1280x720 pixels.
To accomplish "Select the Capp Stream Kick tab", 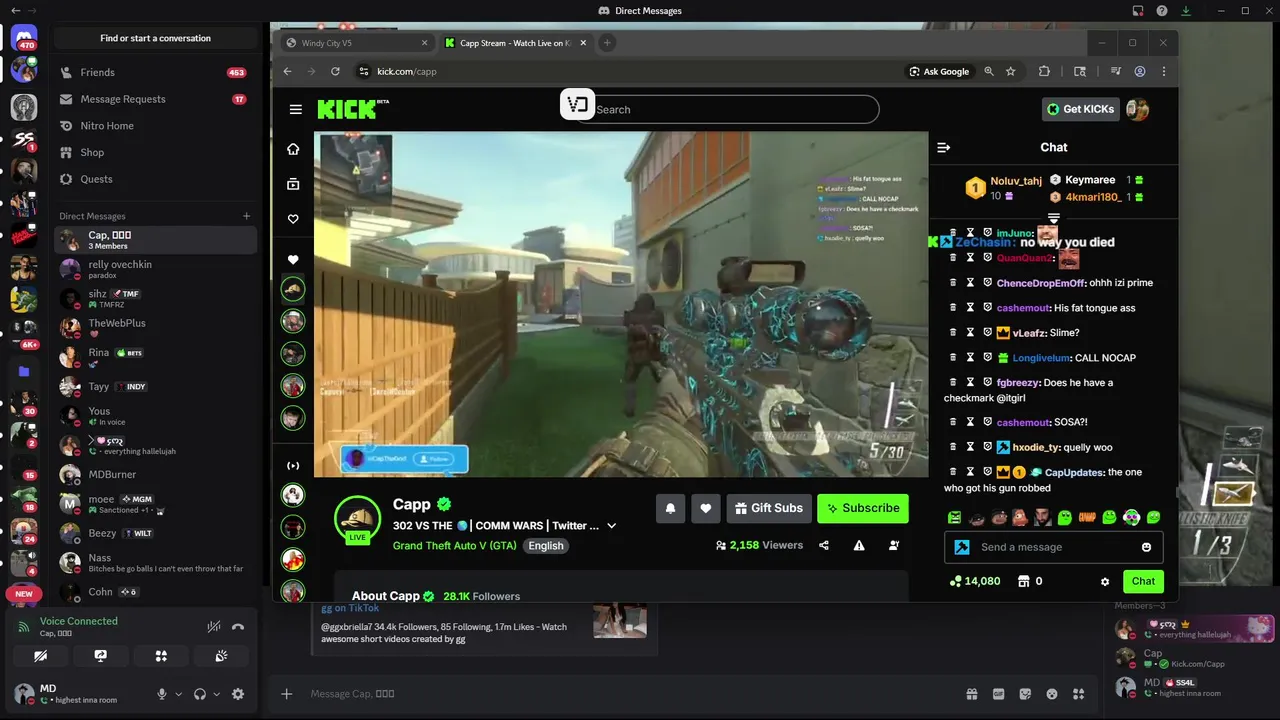I will 514,43.
